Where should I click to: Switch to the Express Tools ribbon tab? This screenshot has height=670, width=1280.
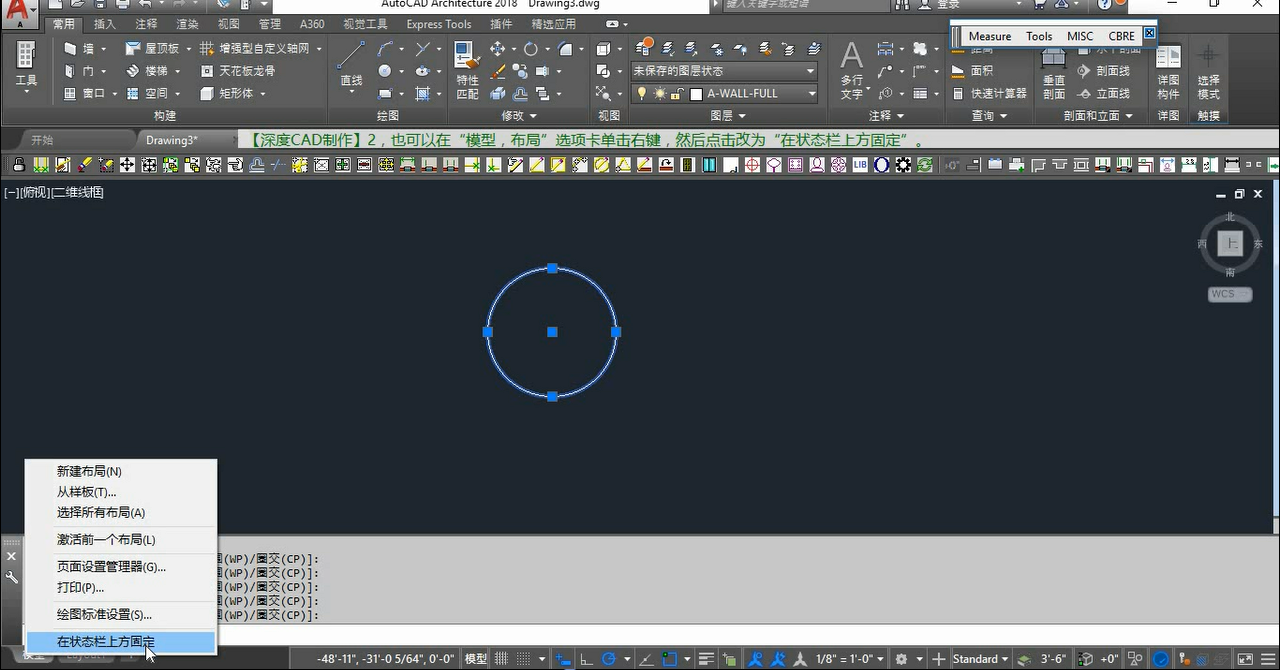(439, 24)
